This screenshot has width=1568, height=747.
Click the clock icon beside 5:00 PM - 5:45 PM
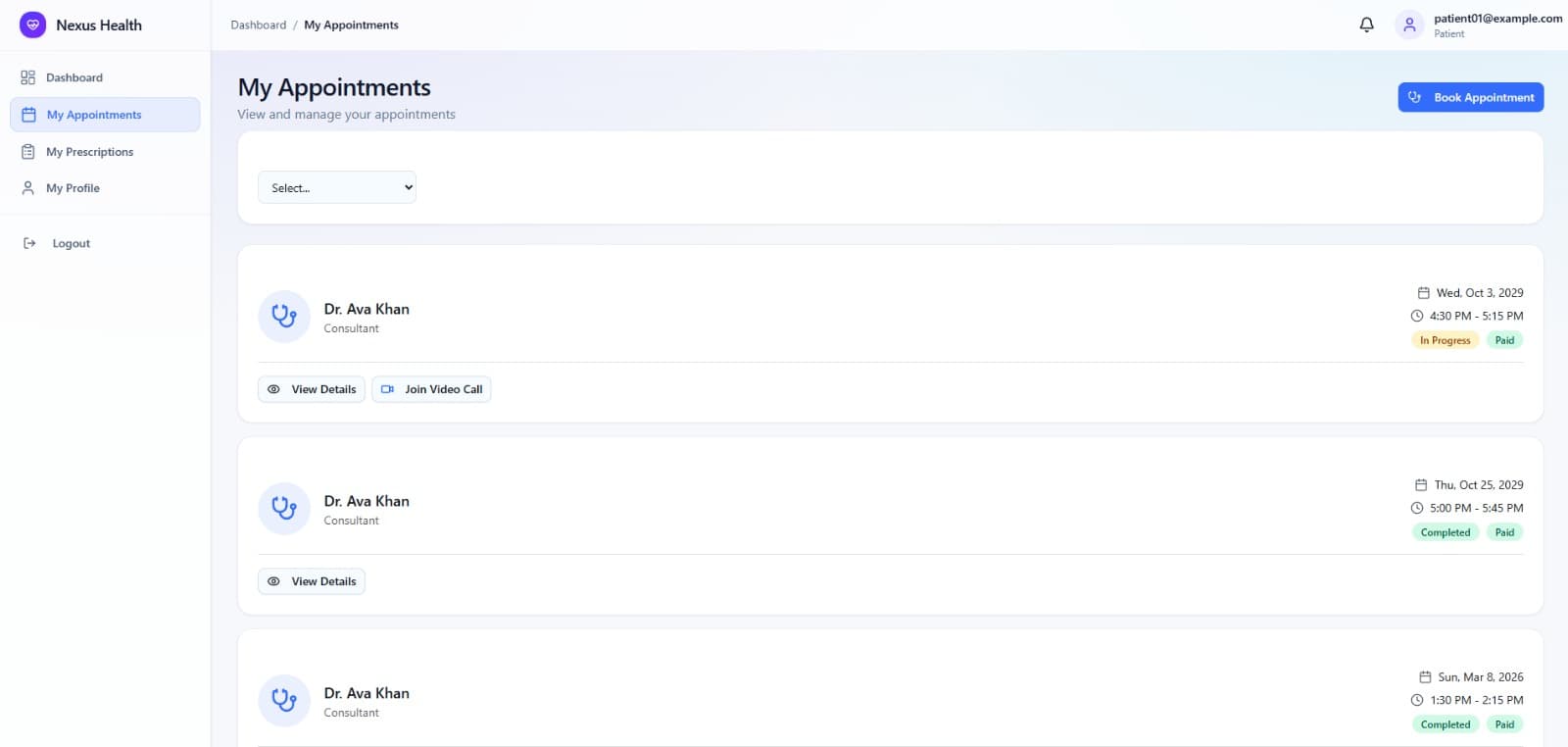coord(1416,508)
